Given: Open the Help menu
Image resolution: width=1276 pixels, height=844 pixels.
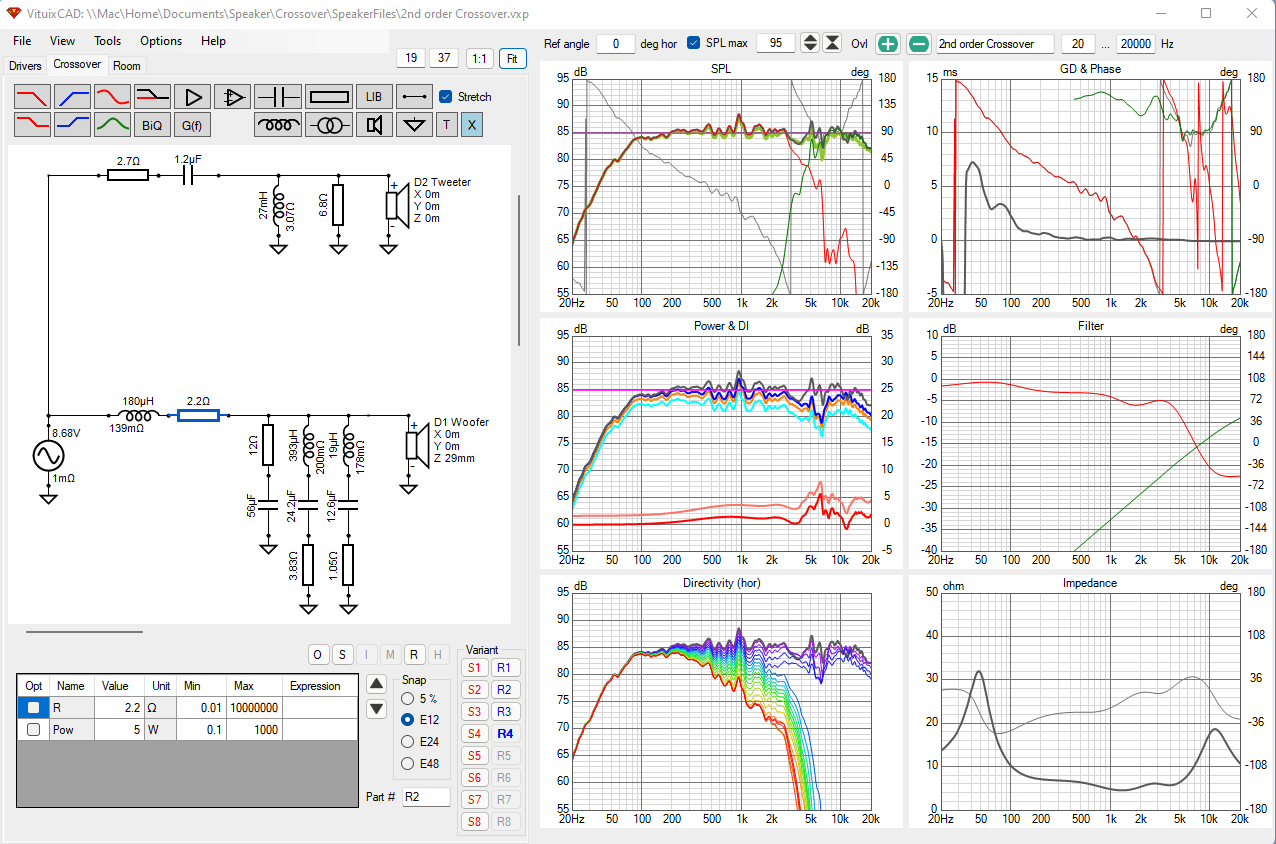Looking at the screenshot, I should [213, 41].
